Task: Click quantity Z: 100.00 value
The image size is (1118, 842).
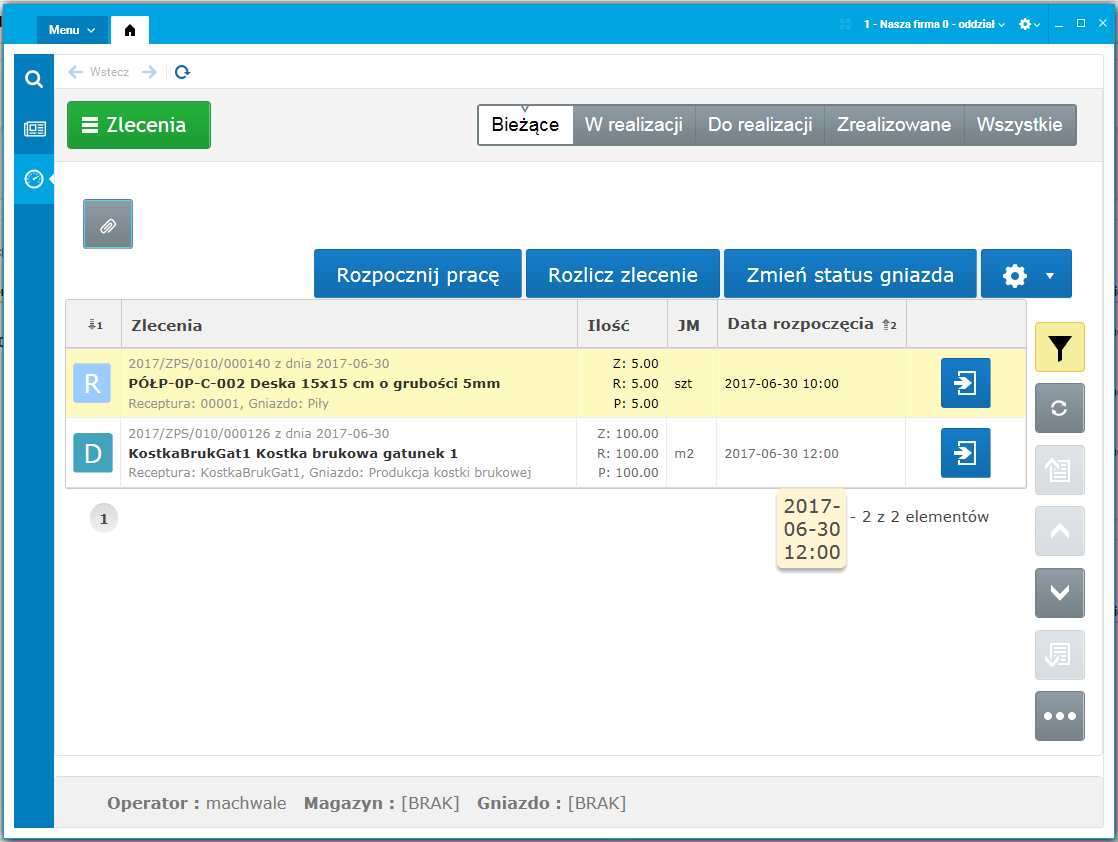Action: pos(627,433)
